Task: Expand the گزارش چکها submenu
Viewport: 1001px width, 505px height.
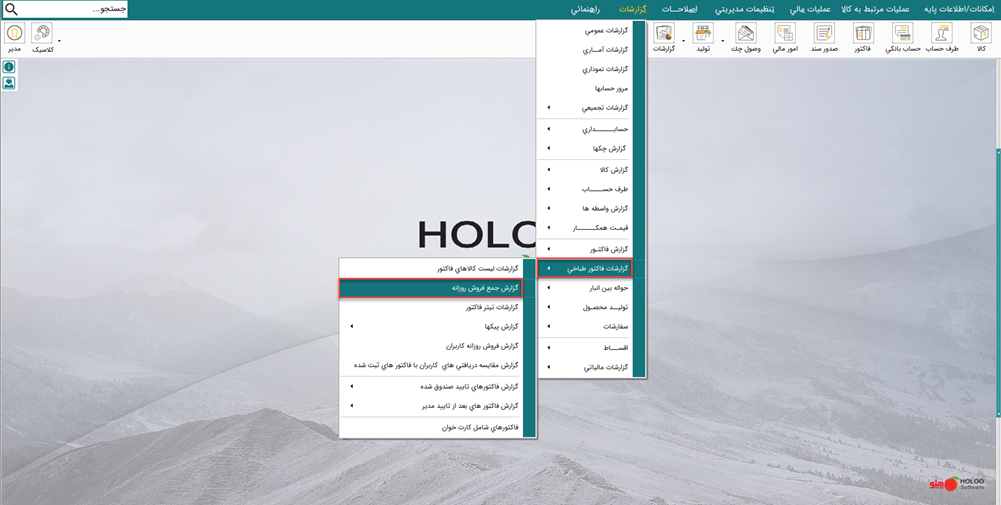Action: pos(585,148)
